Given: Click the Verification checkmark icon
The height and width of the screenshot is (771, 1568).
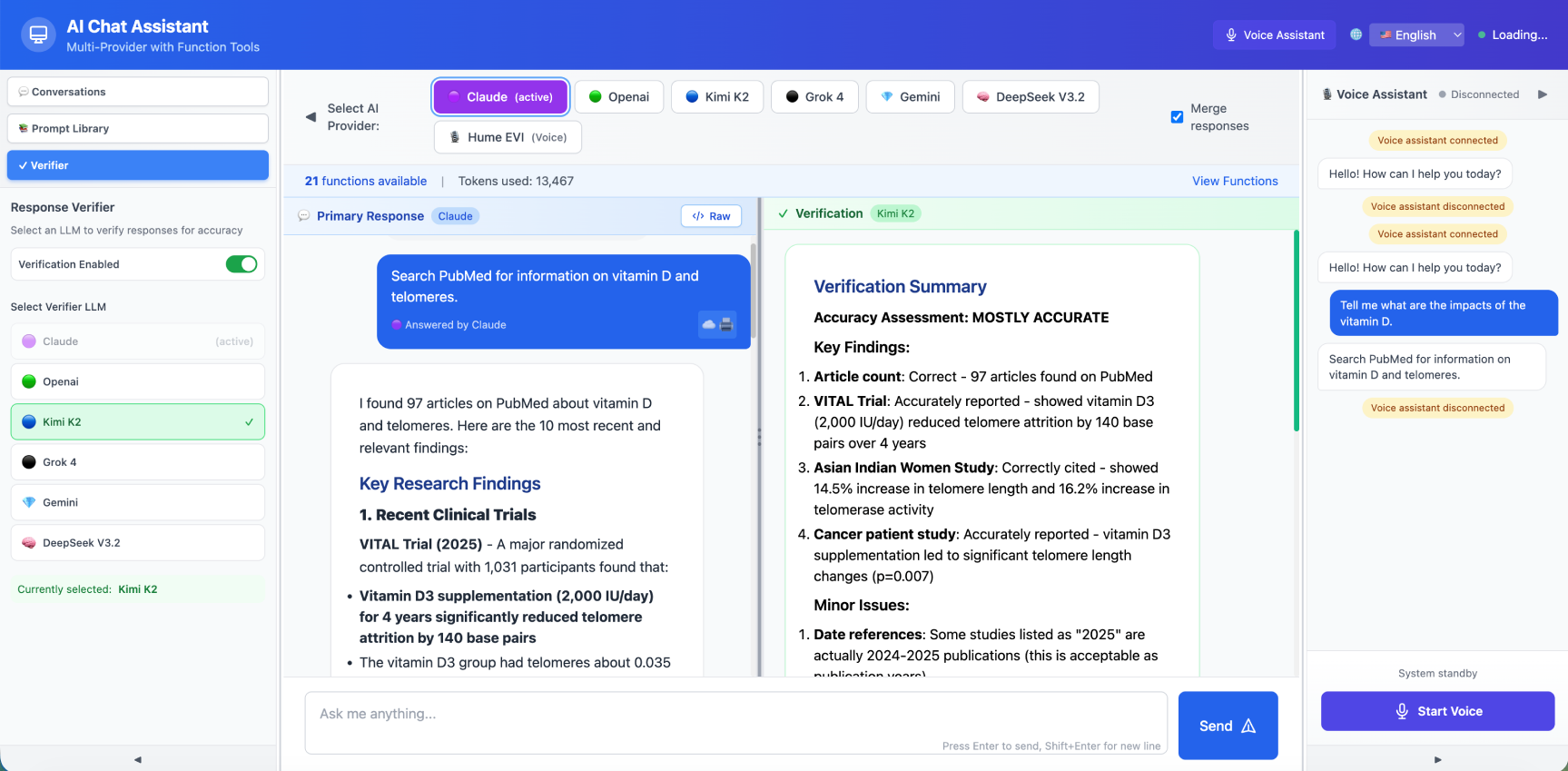Looking at the screenshot, I should [783, 213].
